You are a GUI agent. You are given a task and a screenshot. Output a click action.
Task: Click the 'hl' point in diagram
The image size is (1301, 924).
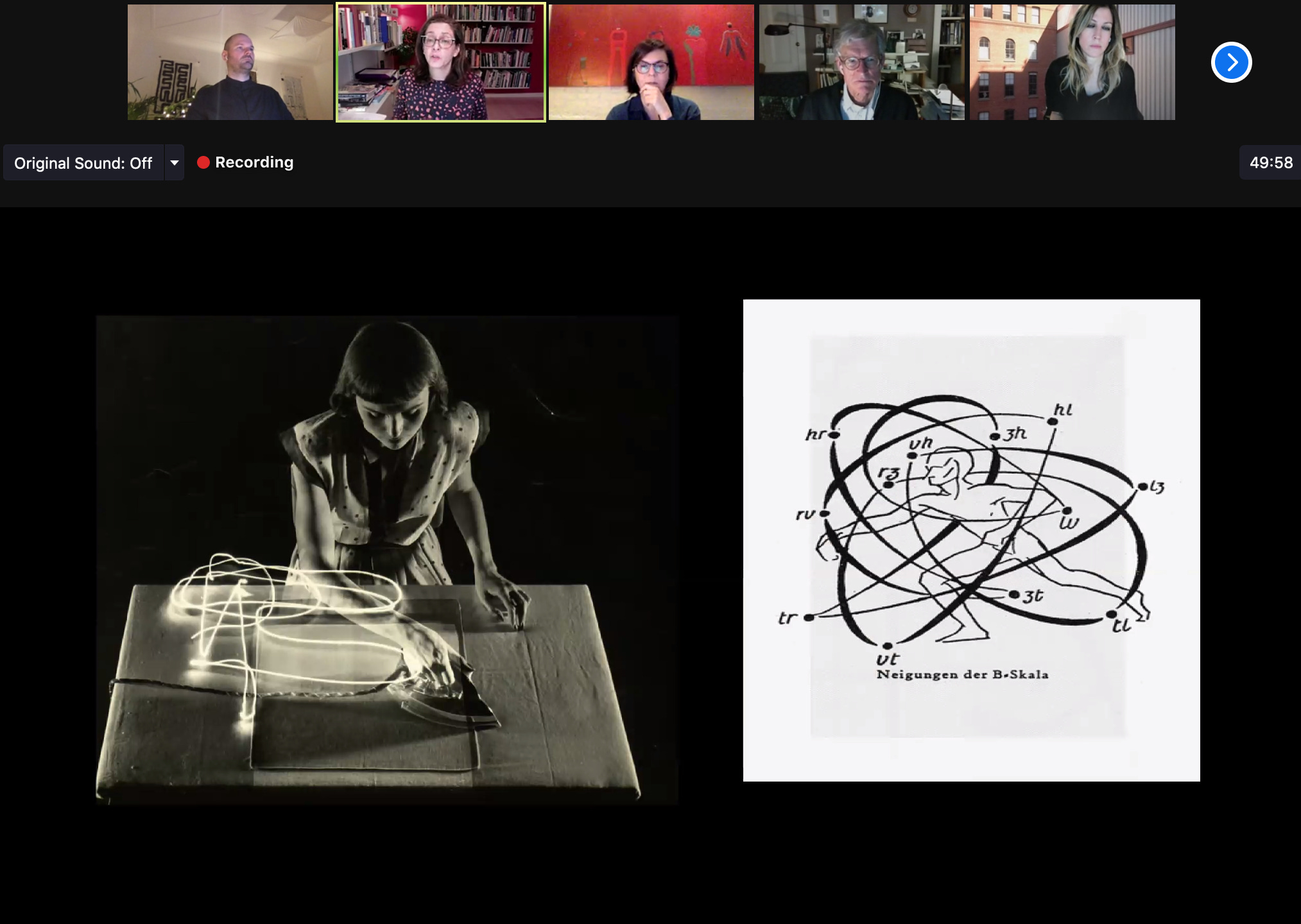[1053, 421]
